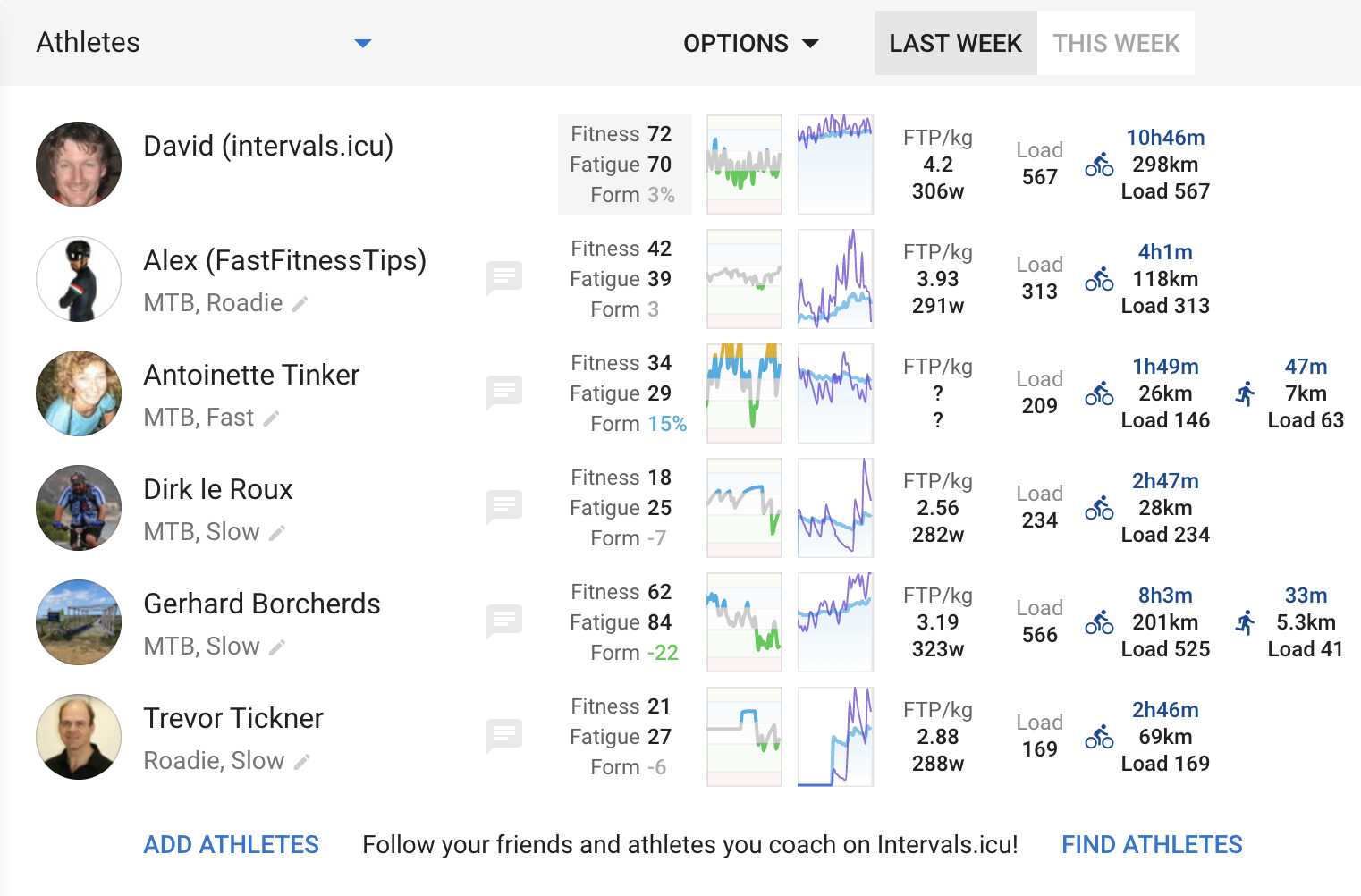The width and height of the screenshot is (1361, 896).
Task: Open chat icon for Alex (FastFitnessTips)
Action: [504, 278]
